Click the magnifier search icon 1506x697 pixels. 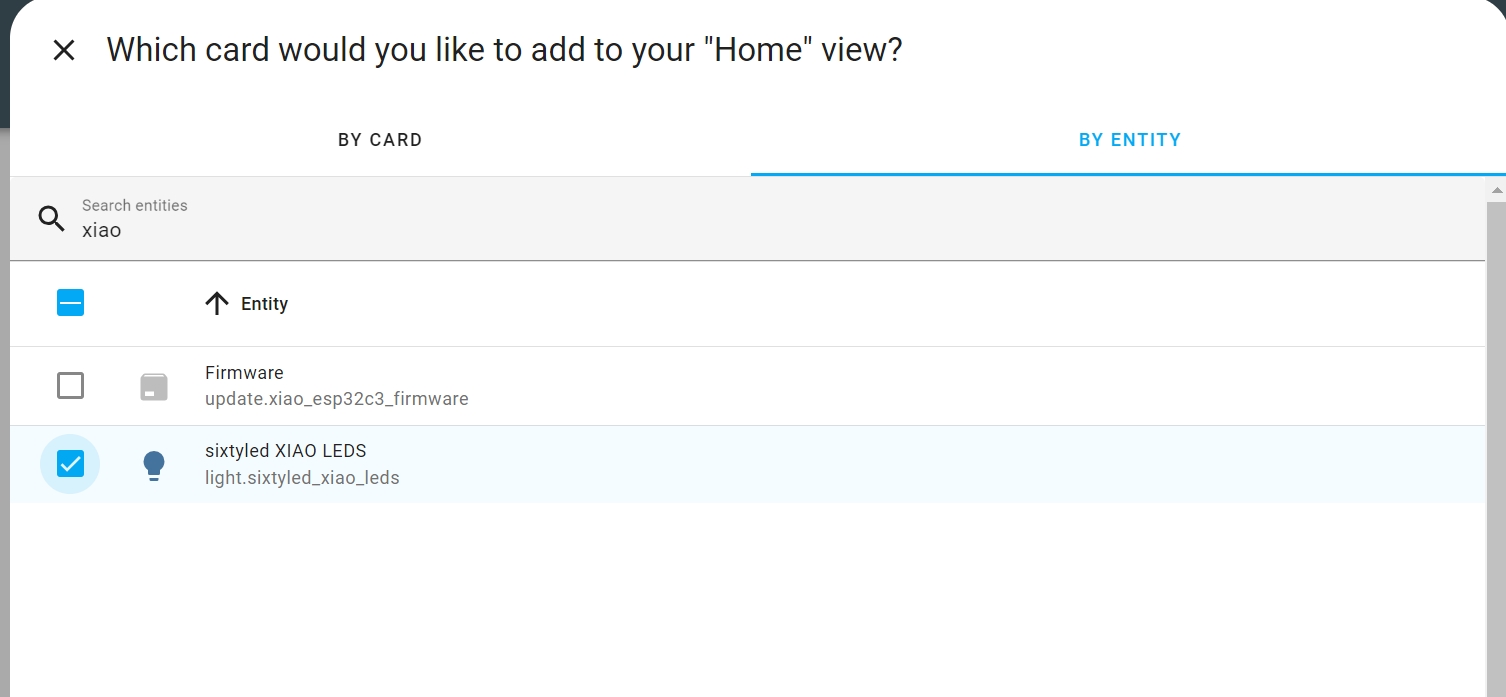pos(51,218)
